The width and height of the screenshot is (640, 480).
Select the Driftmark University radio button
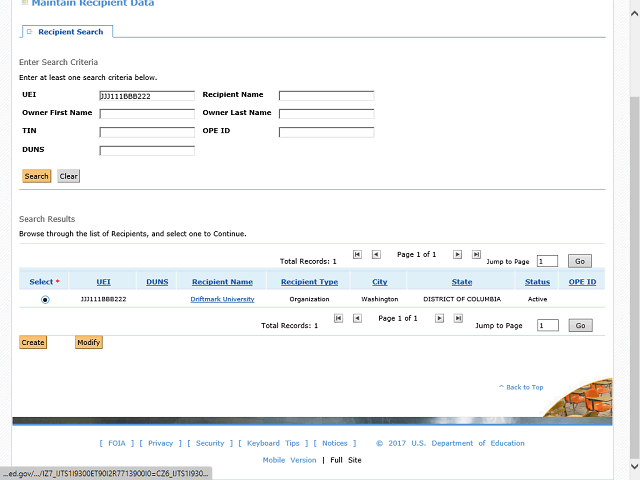[x=45, y=300]
